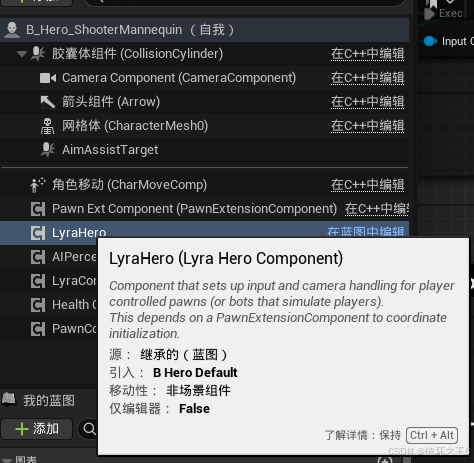This screenshot has height=463, width=474.
Task: Select the AIPerce component row
Action: (x=49, y=257)
